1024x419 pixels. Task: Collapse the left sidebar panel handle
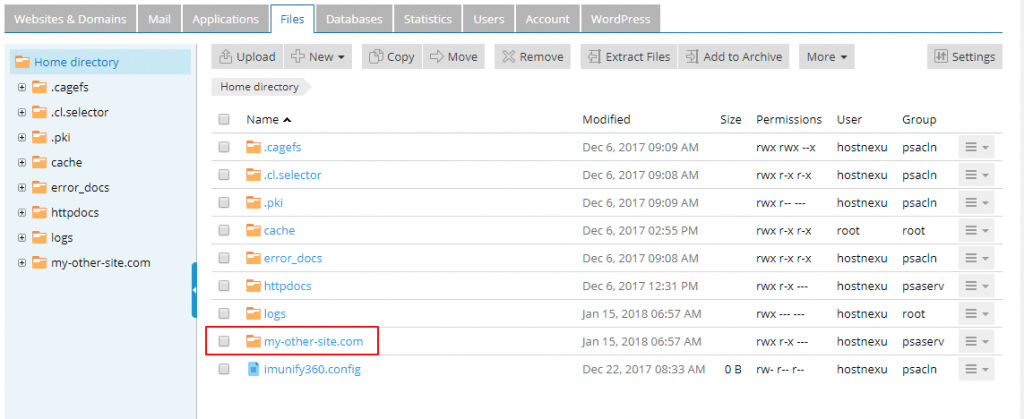pos(194,290)
